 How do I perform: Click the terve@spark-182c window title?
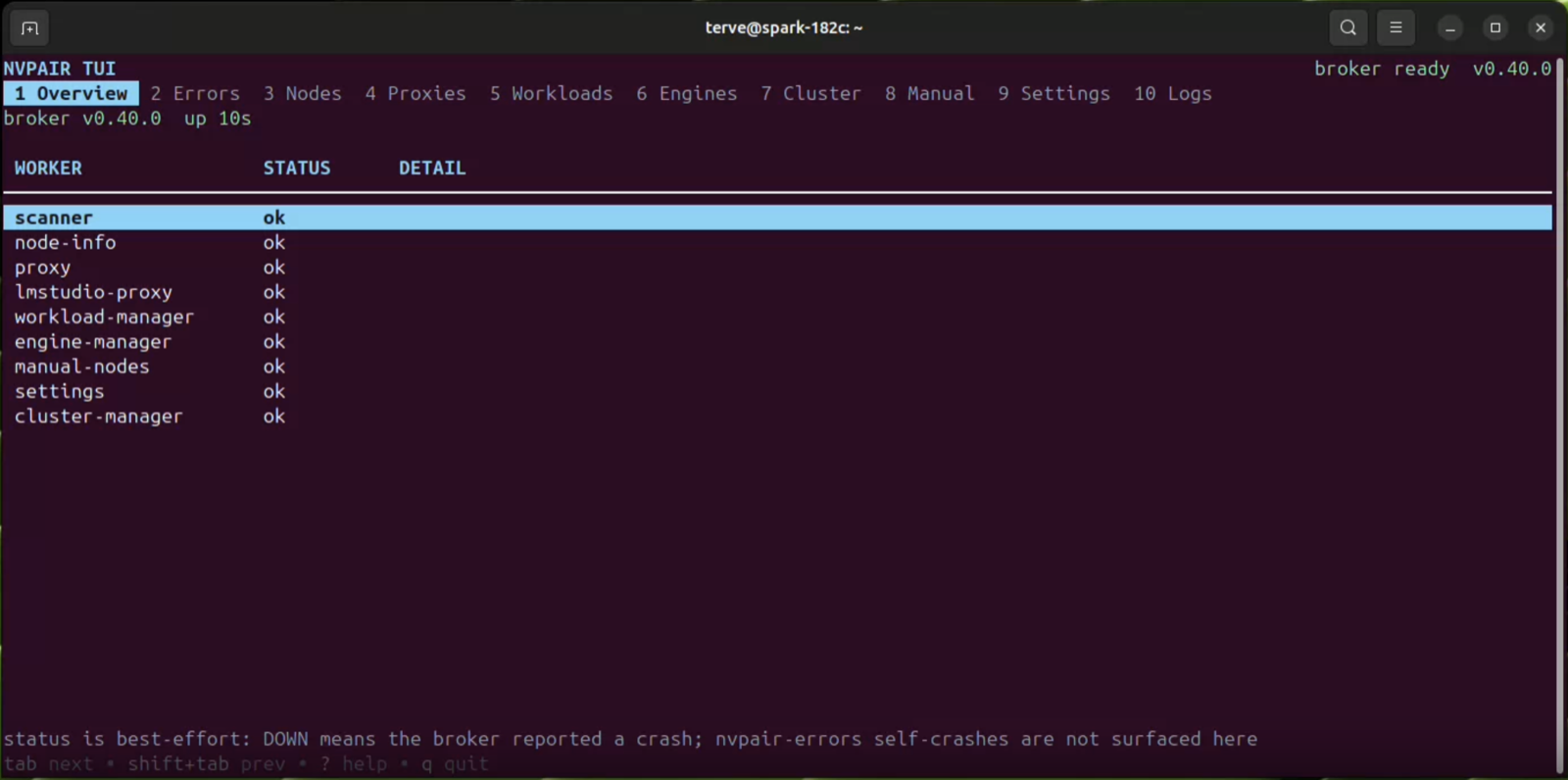pyautogui.click(x=784, y=28)
